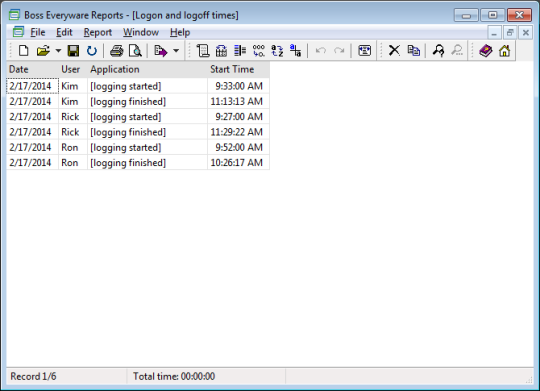Screen dimensions: 540x391
Task: Select the Ron user cell at 9:52:00 AM
Action: click(73, 147)
